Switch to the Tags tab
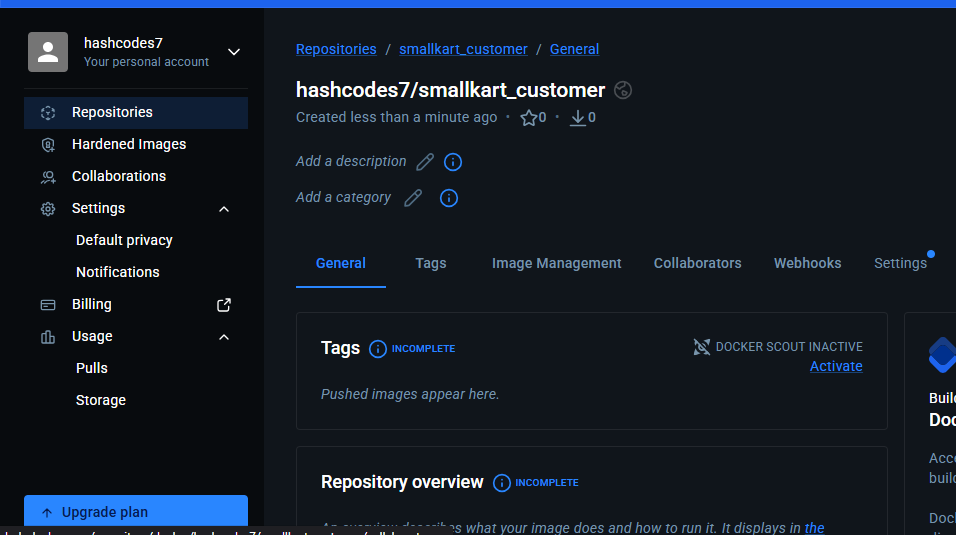Viewport: 956px width, 535px height. coord(430,264)
